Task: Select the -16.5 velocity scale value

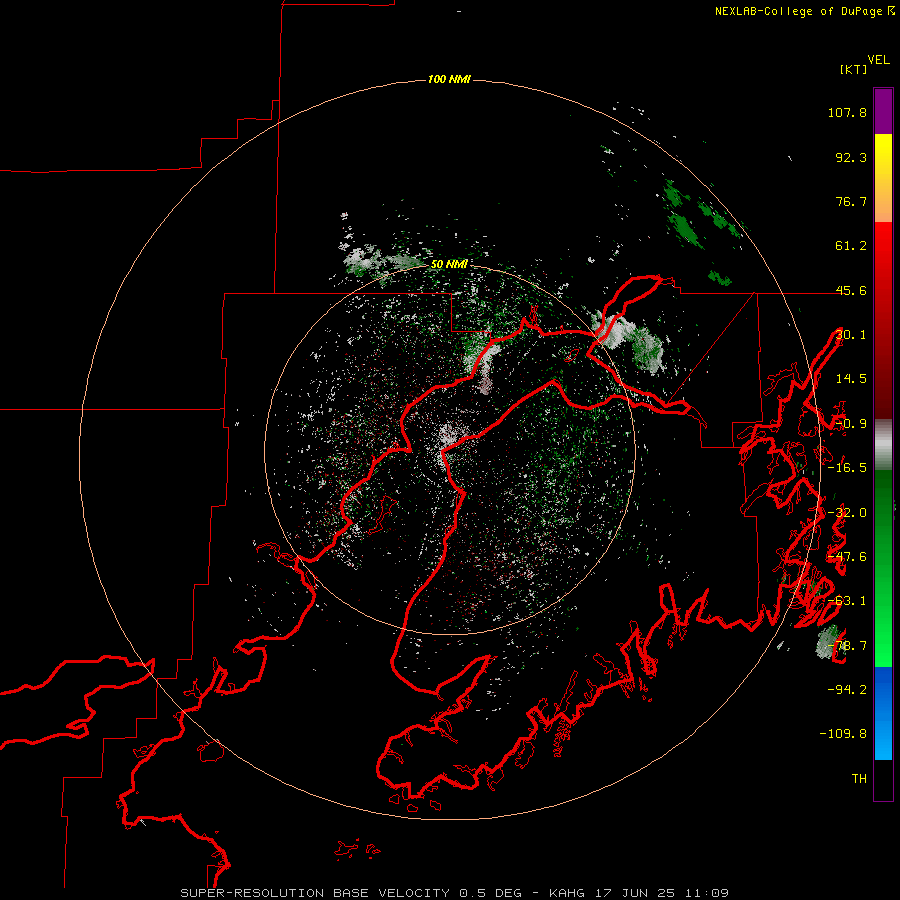Action: [x=847, y=468]
